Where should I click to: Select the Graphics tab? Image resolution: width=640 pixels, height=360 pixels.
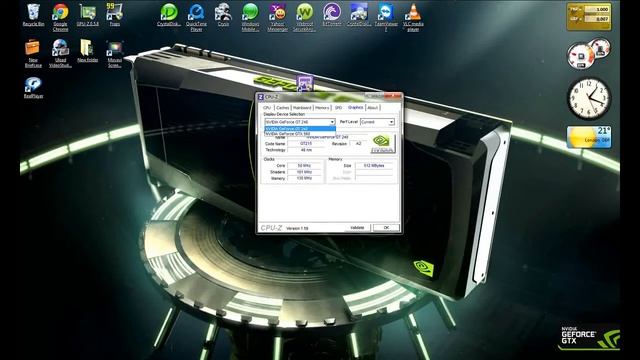click(356, 107)
